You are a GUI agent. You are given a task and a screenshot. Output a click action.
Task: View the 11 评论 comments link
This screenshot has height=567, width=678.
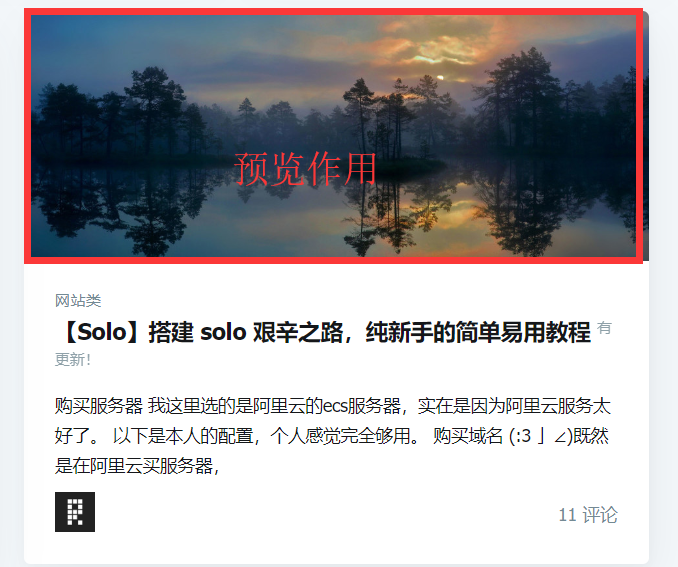click(588, 515)
